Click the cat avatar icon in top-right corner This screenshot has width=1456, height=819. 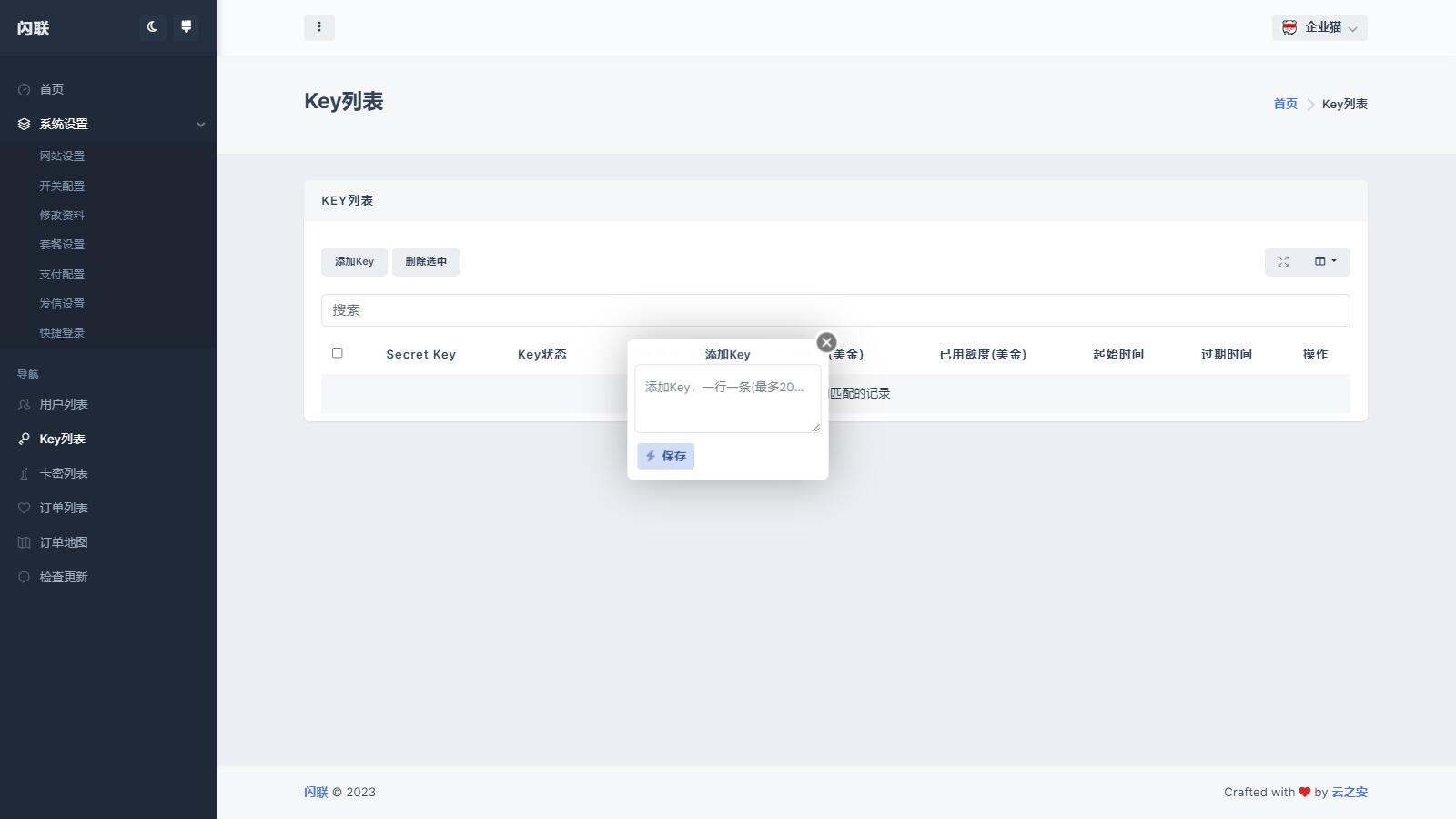[x=1289, y=27]
